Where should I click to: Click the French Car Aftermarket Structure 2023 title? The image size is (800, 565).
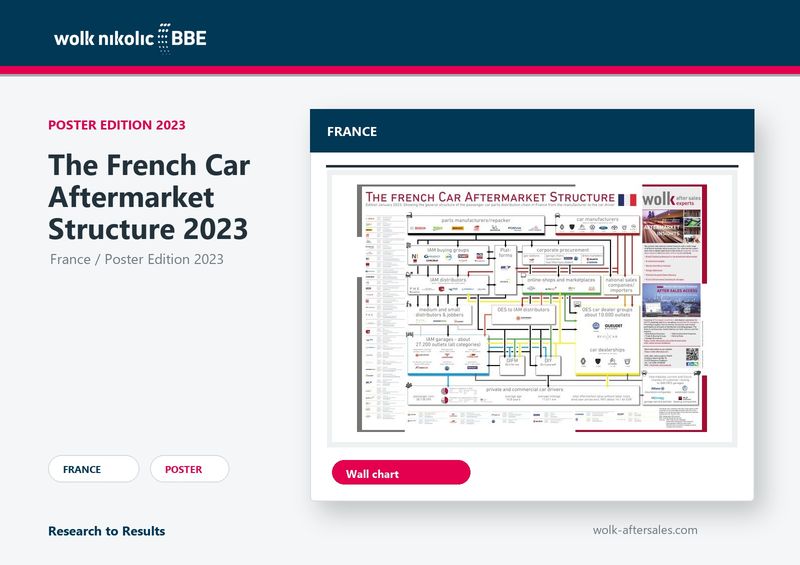click(x=149, y=197)
